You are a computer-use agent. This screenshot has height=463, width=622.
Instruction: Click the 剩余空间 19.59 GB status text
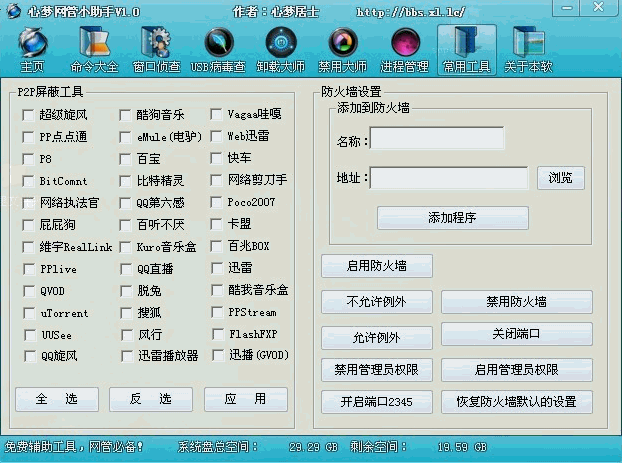[419, 447]
